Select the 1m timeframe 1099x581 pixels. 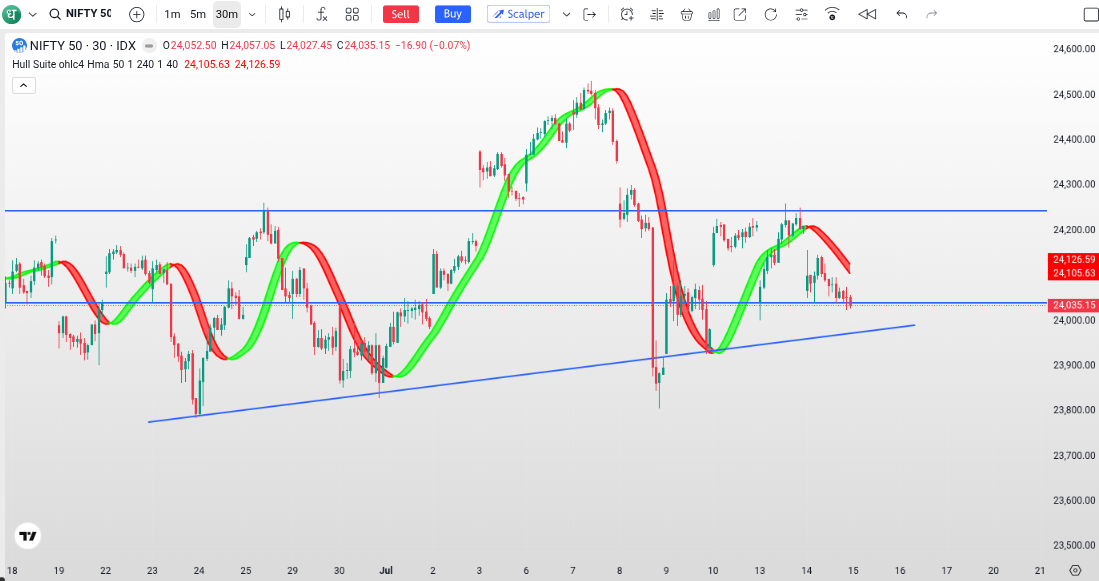pyautogui.click(x=172, y=14)
